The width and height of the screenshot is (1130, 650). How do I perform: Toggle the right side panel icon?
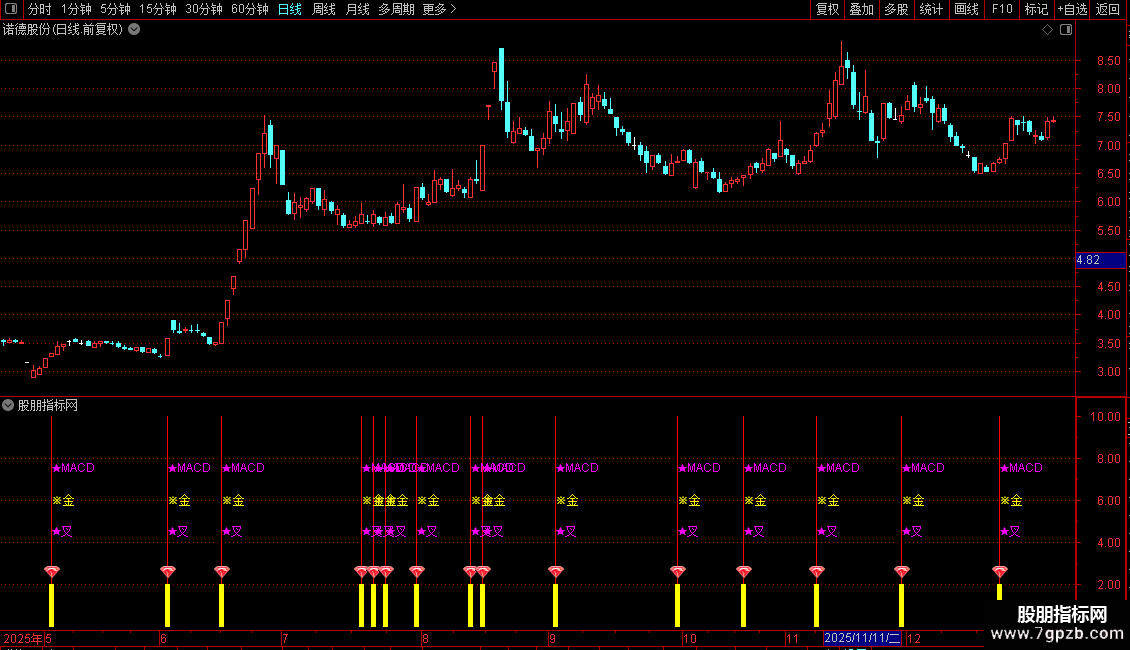(x=1066, y=30)
